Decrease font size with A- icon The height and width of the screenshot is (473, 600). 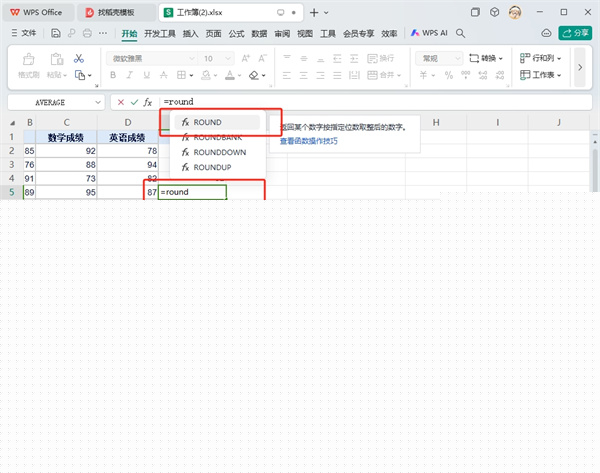262,58
